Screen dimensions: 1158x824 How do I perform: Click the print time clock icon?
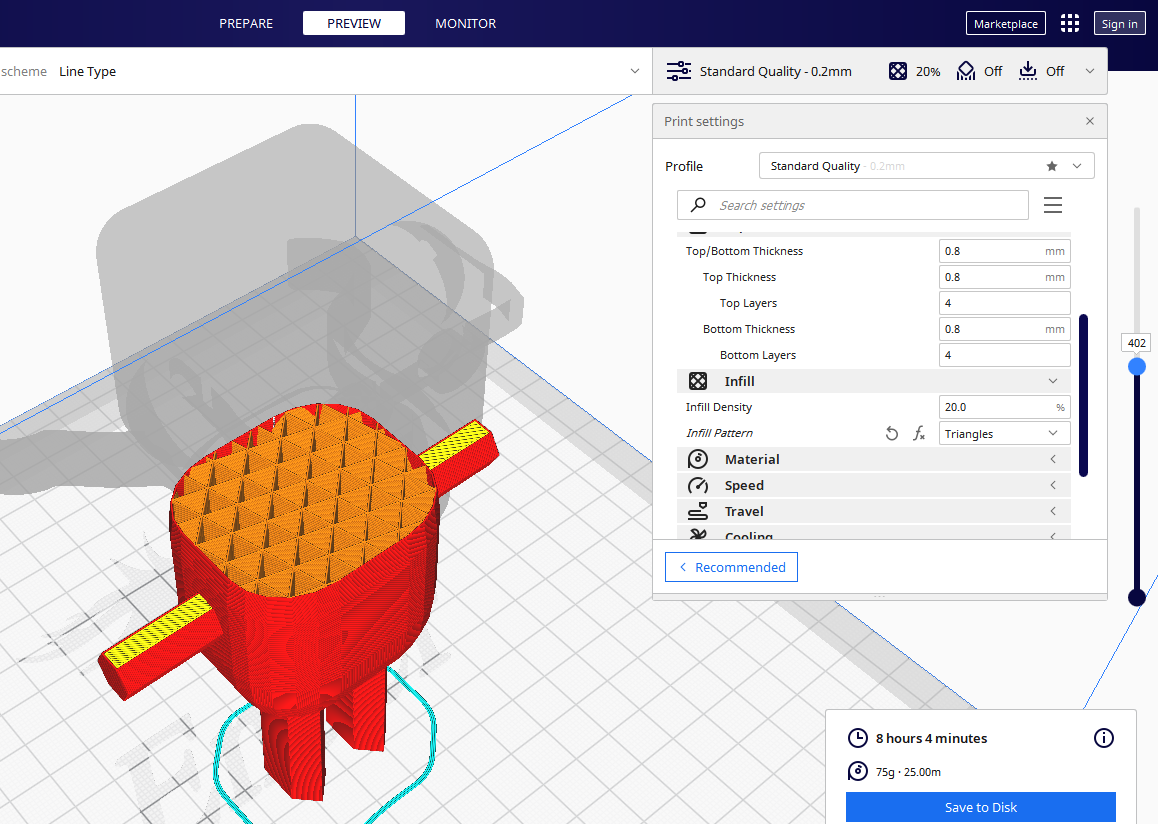tap(857, 738)
